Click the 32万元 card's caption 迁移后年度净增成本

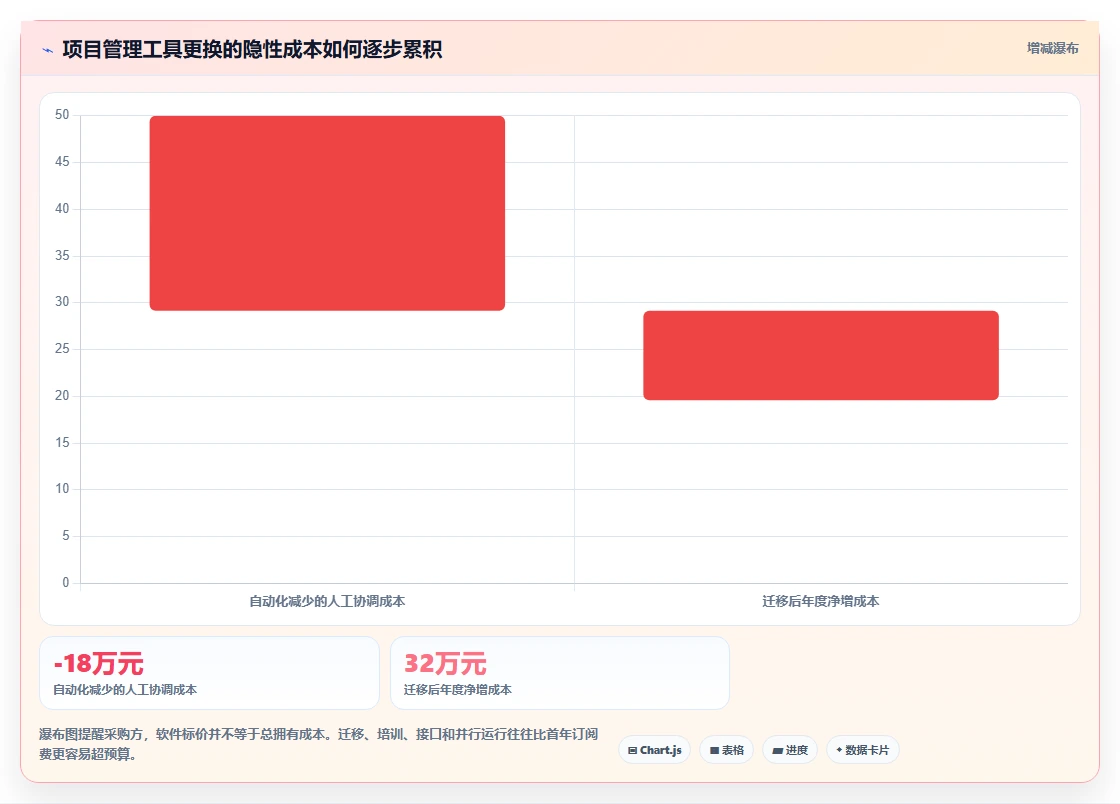(458, 690)
